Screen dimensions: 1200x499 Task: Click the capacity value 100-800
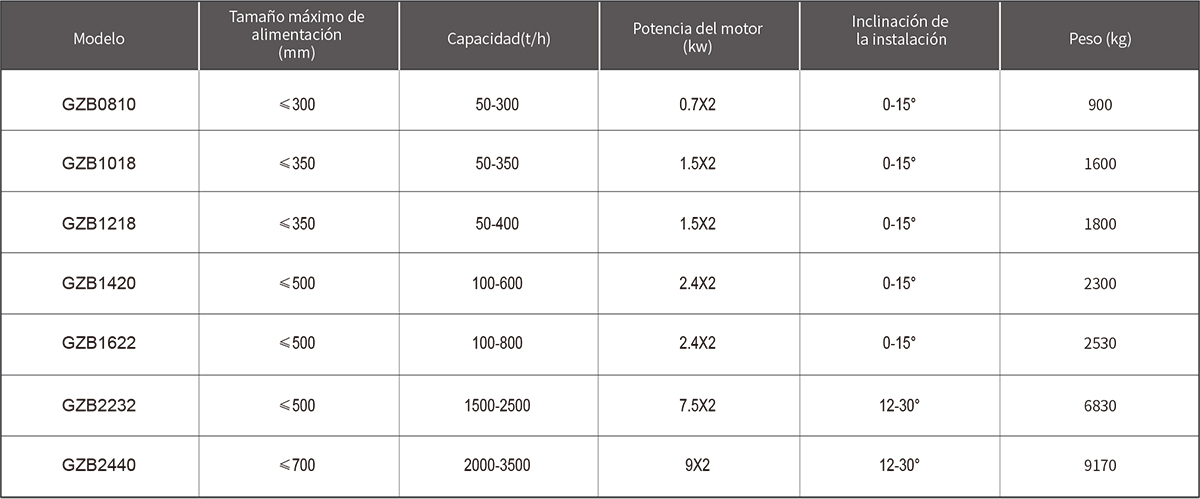click(498, 343)
